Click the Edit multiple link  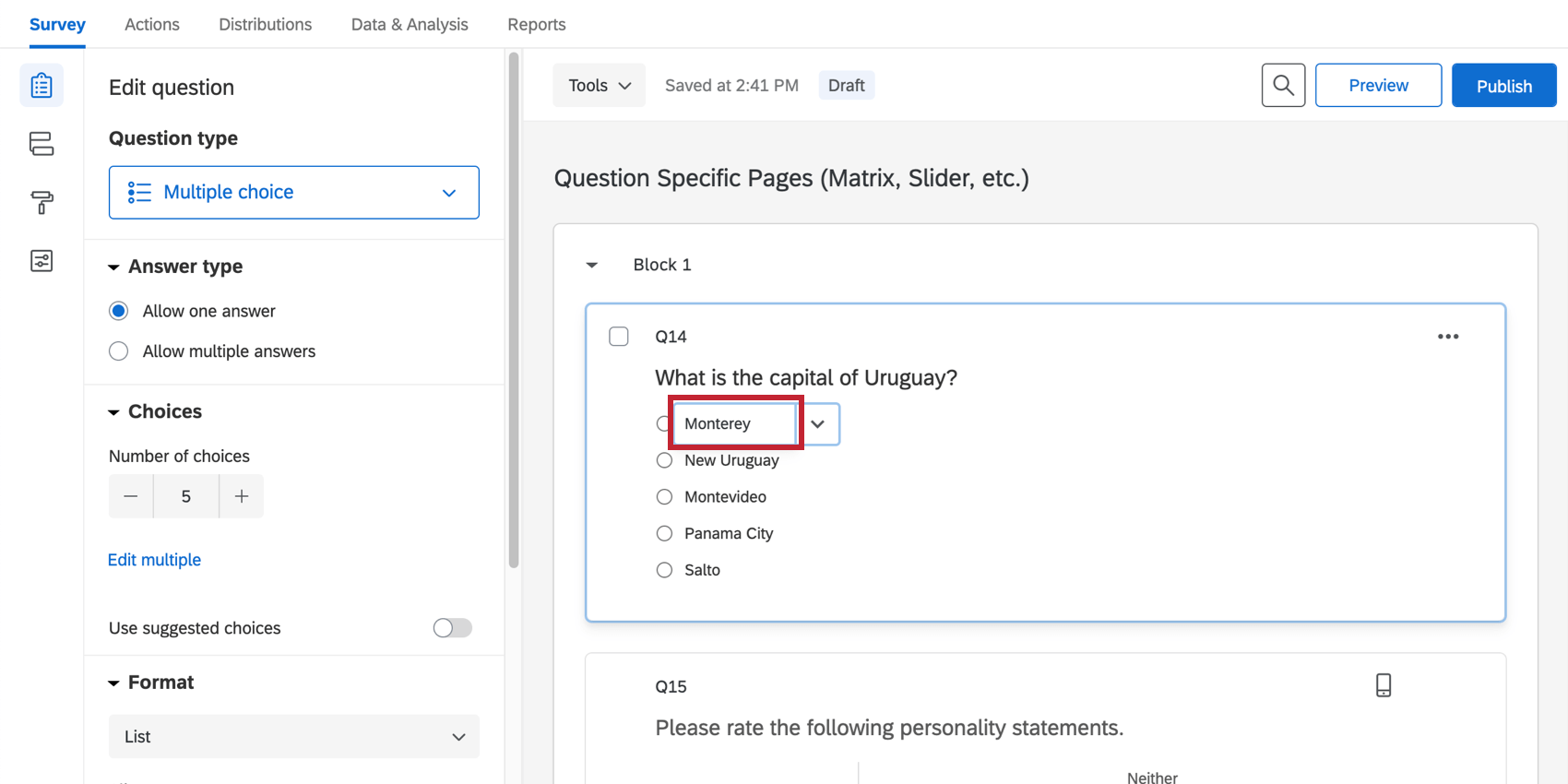pyautogui.click(x=154, y=560)
